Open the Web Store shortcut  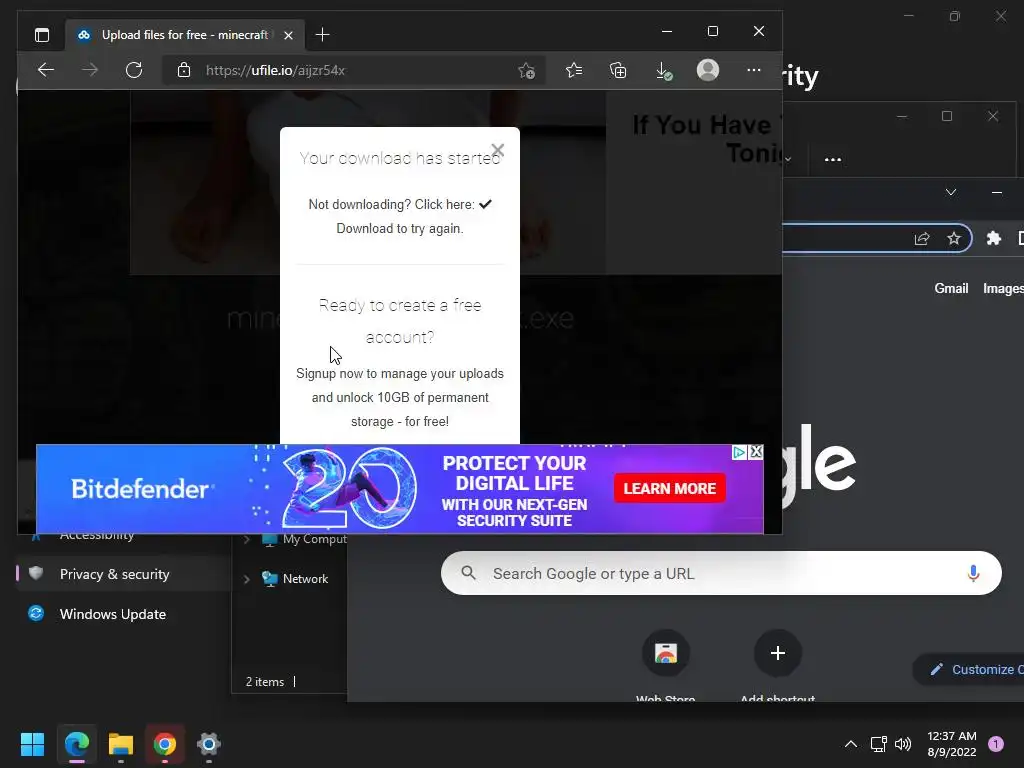click(665, 653)
